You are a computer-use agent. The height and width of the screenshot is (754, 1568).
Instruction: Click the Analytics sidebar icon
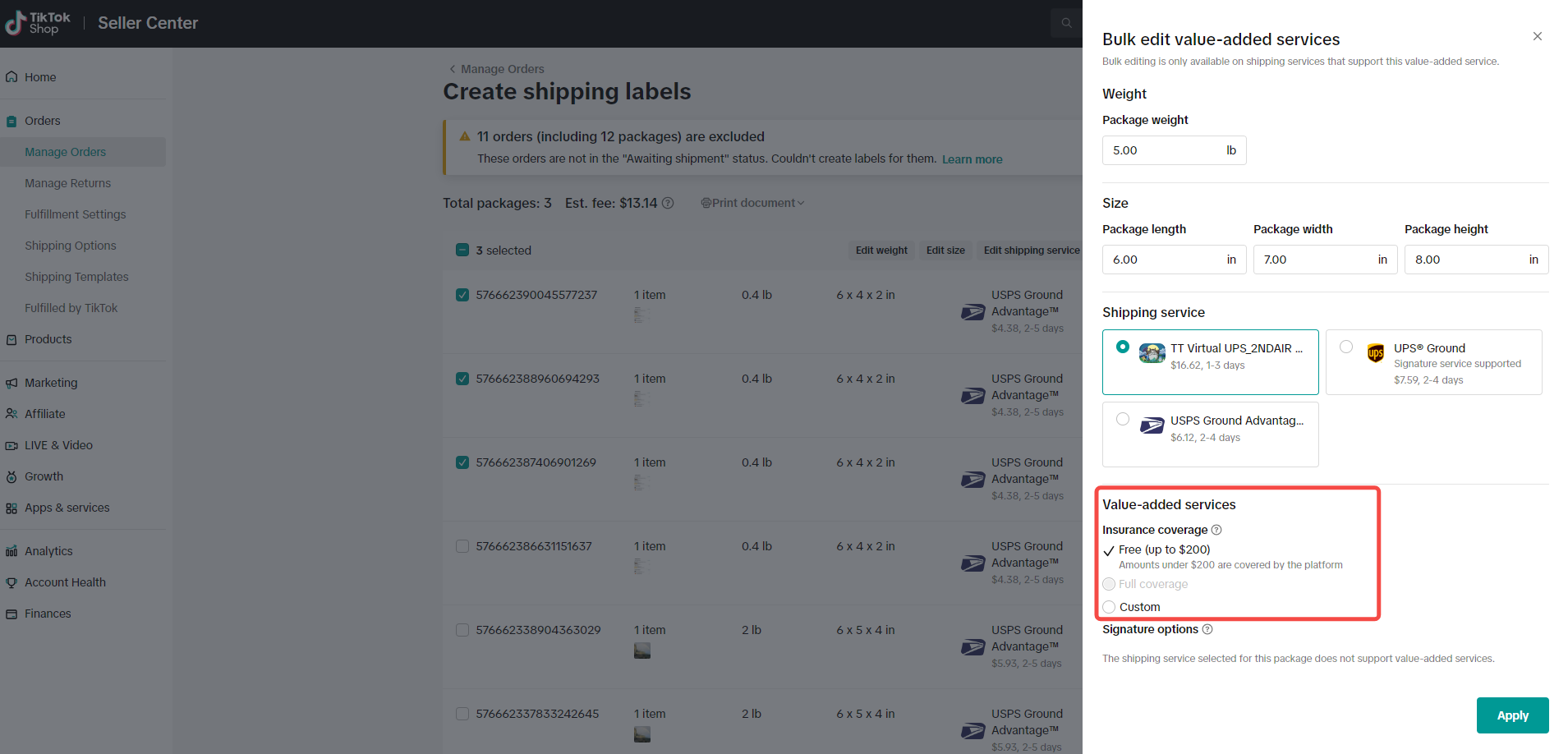[11, 551]
